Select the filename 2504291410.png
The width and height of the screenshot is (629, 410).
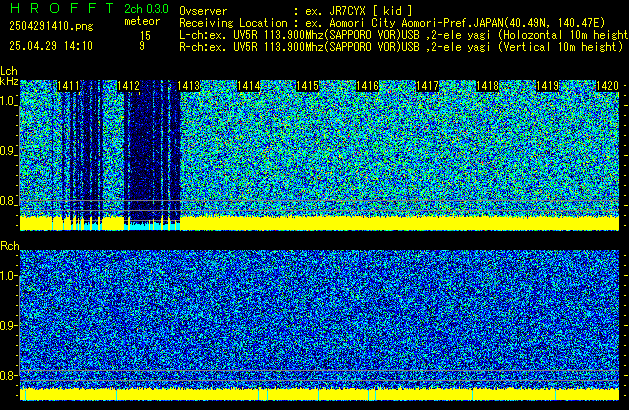pyautogui.click(x=51, y=26)
